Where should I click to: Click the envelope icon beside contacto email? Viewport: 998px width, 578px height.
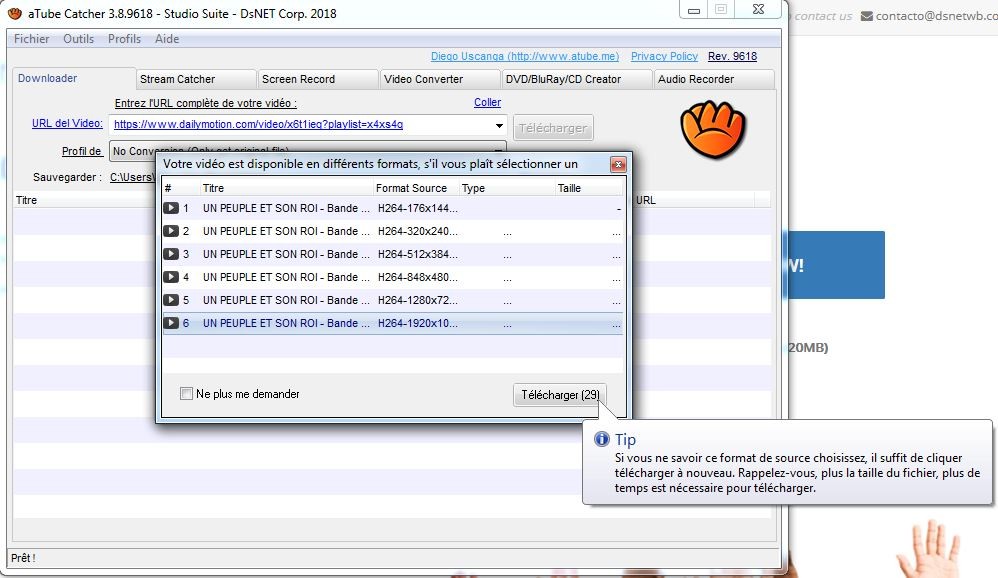tap(866, 16)
